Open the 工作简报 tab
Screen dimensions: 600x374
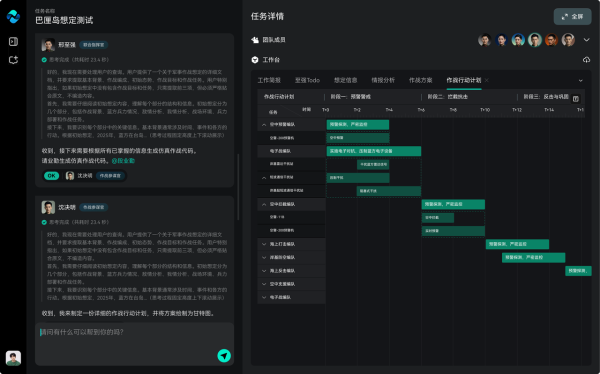pyautogui.click(x=269, y=80)
